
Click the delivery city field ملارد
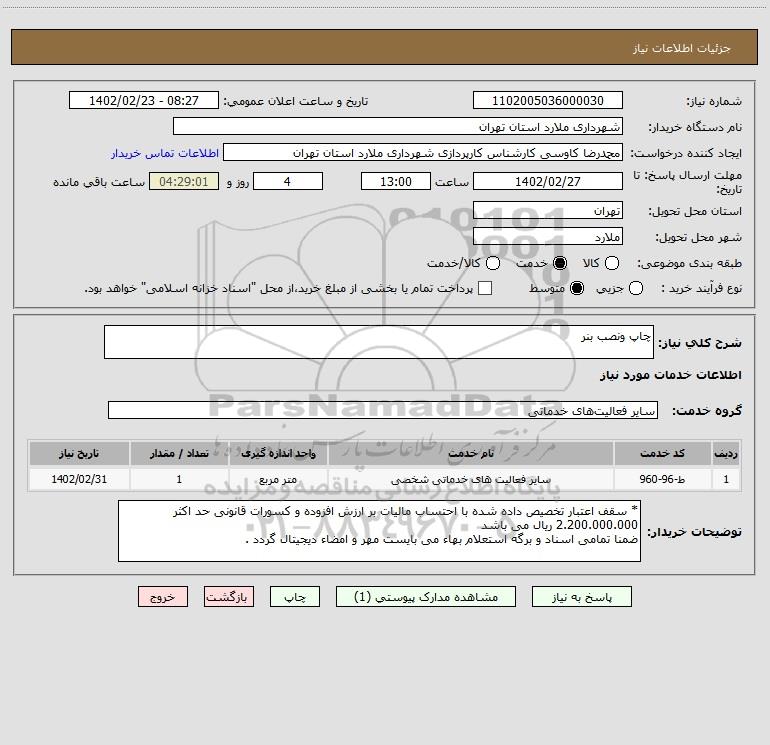point(548,236)
